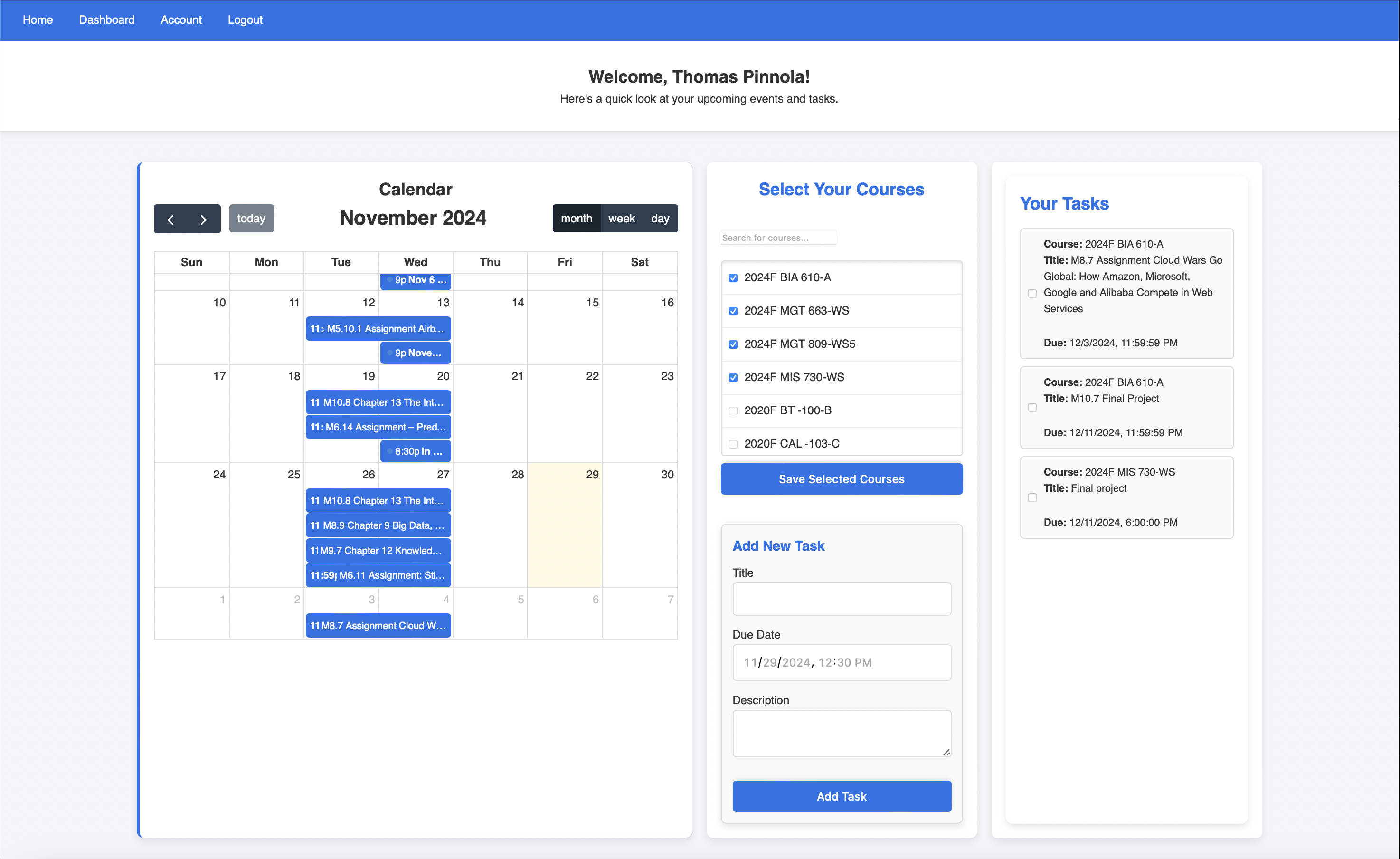The width and height of the screenshot is (1400, 859).
Task: Jump to today in the calendar
Action: pos(251,218)
